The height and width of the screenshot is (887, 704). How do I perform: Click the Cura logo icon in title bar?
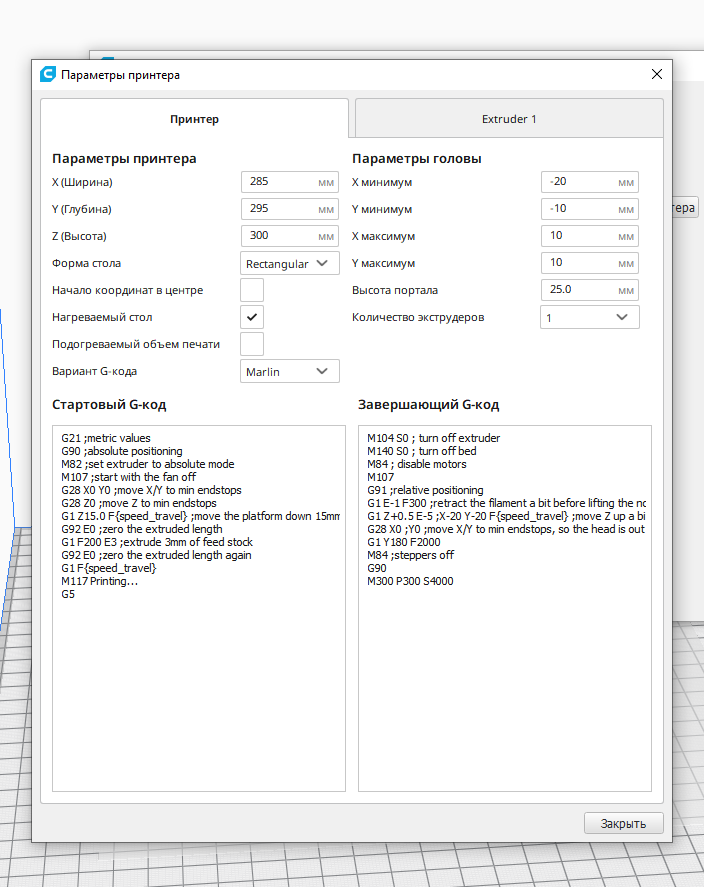point(47,74)
